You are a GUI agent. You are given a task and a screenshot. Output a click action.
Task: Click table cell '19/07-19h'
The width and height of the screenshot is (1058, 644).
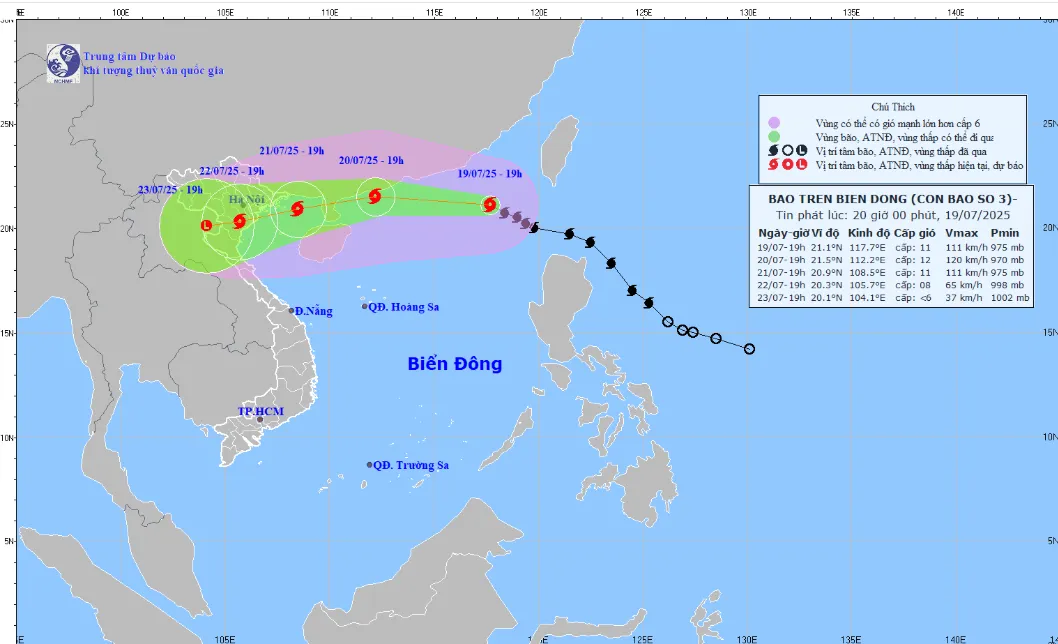coord(781,248)
